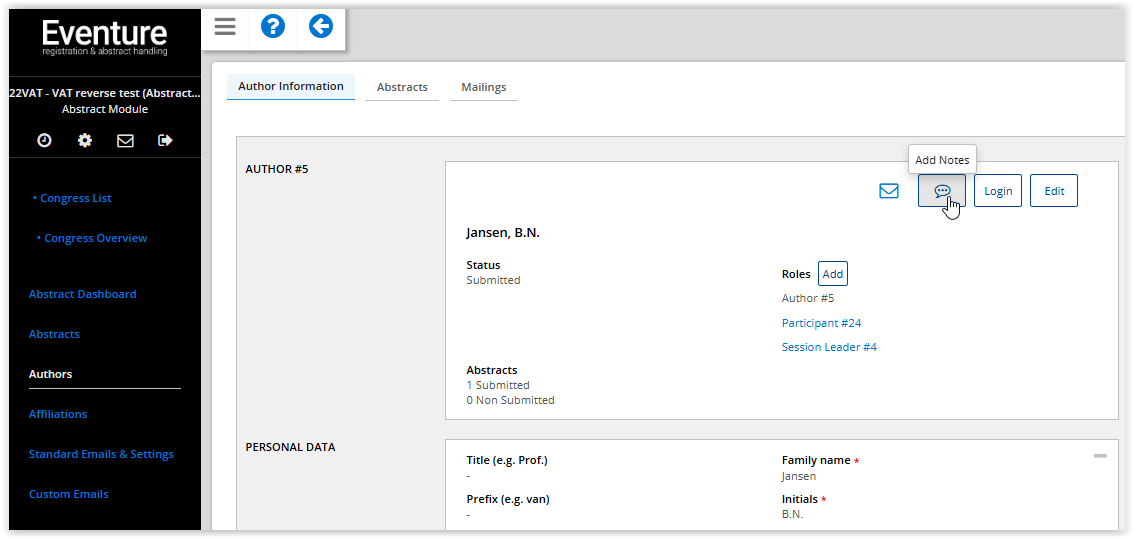The image size is (1133, 538).
Task: Open Standard Emails & Settings
Action: coord(101,454)
